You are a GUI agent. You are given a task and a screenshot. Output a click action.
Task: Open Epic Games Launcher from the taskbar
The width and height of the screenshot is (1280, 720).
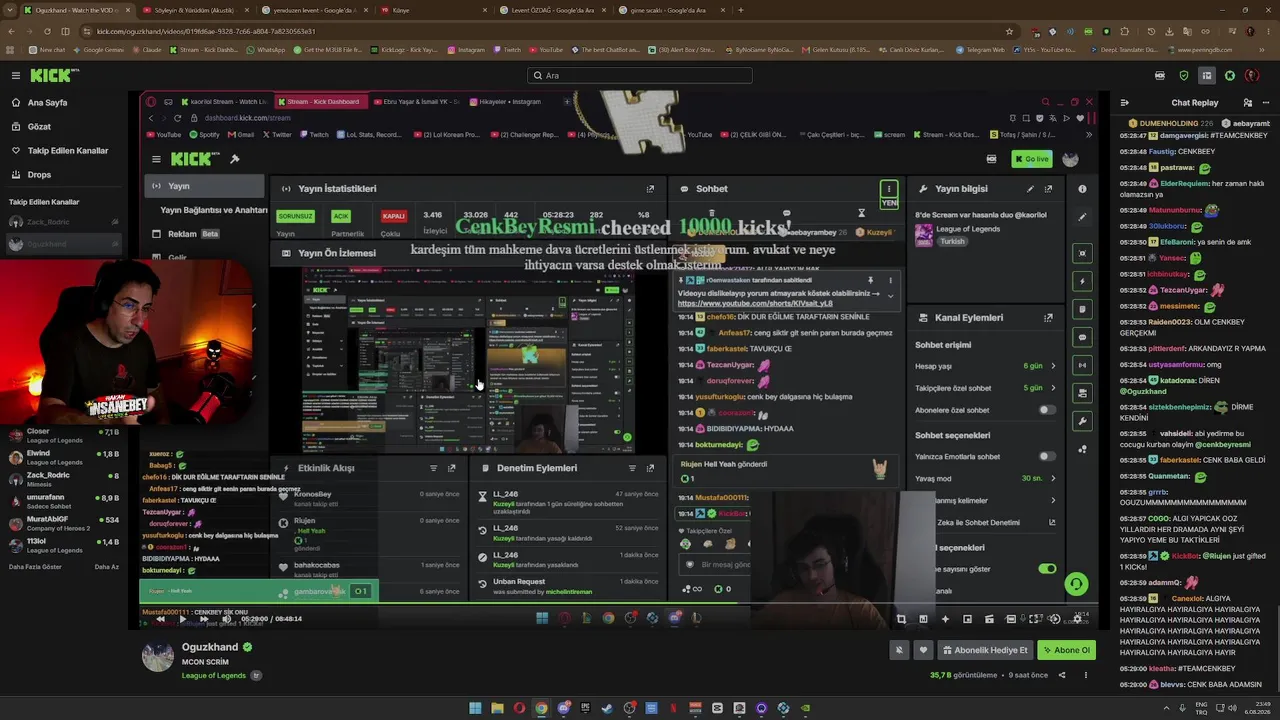click(x=585, y=708)
